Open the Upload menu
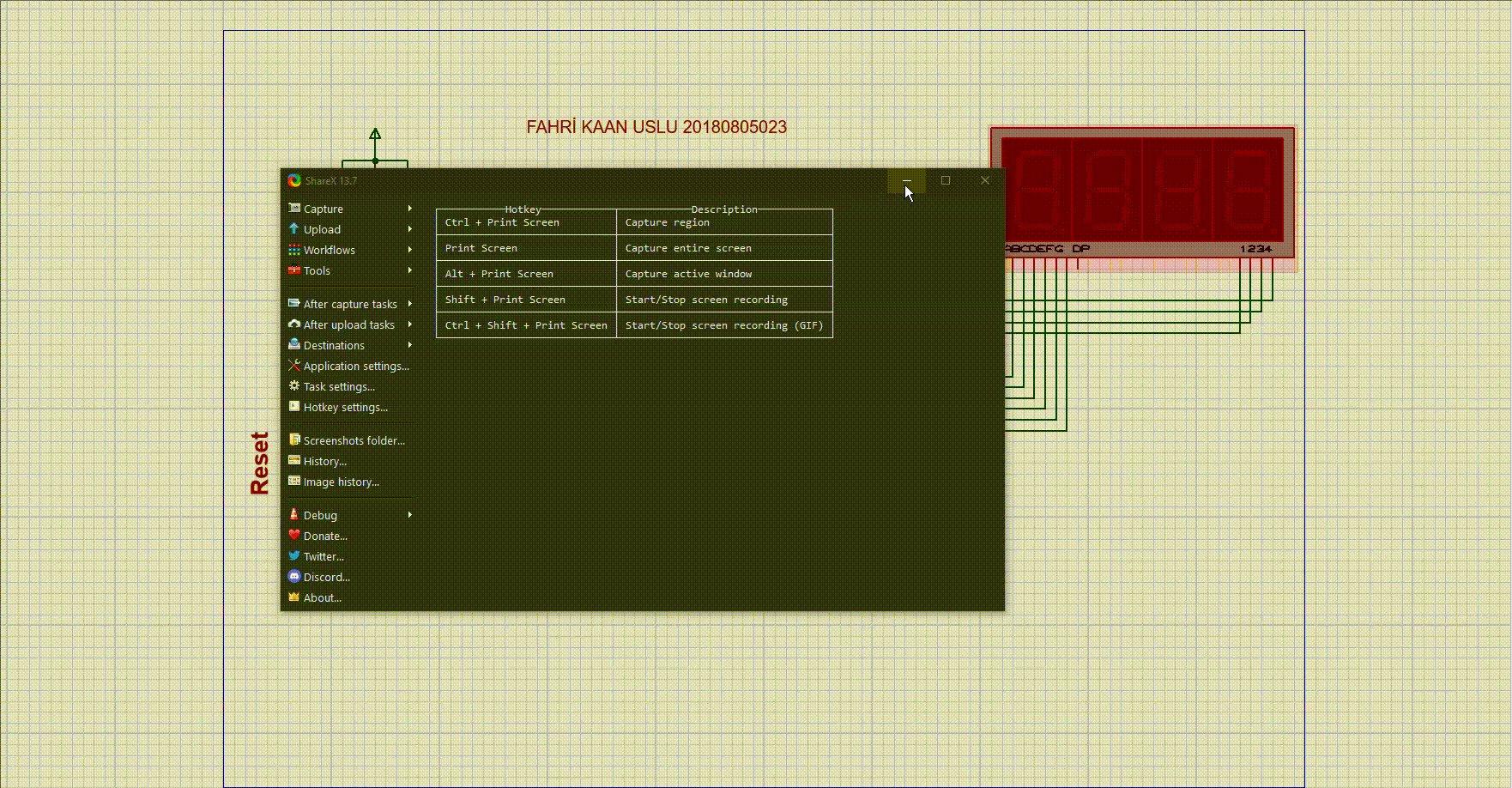Image resolution: width=1512 pixels, height=788 pixels. pyautogui.click(x=350, y=229)
